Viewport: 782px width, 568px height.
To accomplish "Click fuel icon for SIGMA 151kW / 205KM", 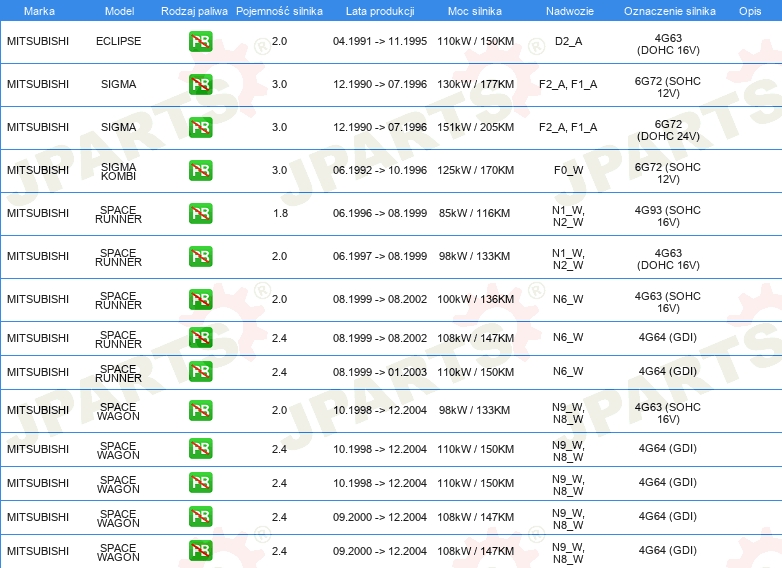I will pos(200,127).
